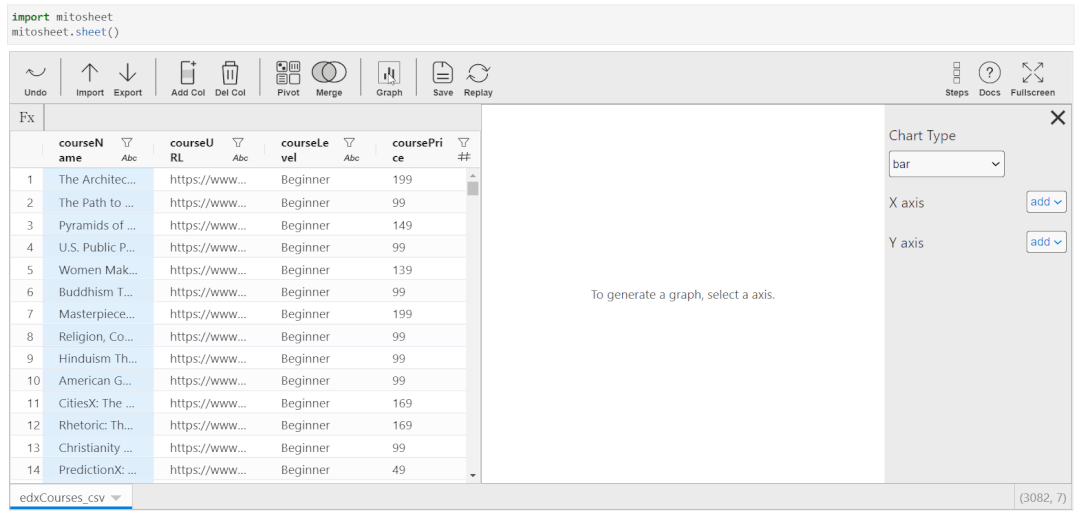Open the Y axis add dropdown
Image resolution: width=1079 pixels, height=518 pixels.
click(x=1046, y=242)
